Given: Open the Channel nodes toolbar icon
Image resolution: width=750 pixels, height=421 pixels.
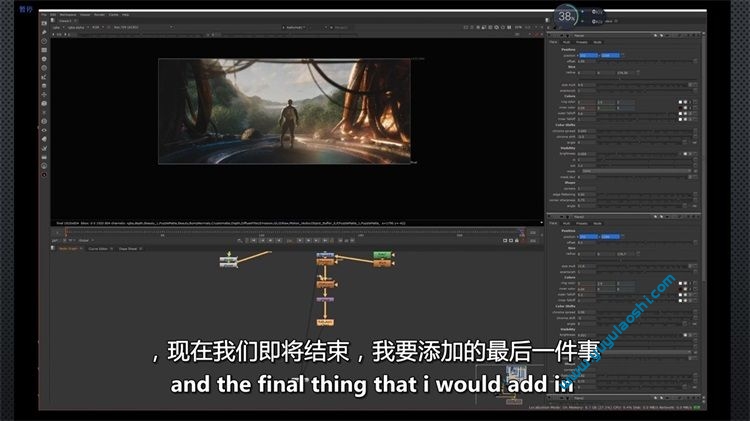Looking at the screenshot, I should 44,50.
